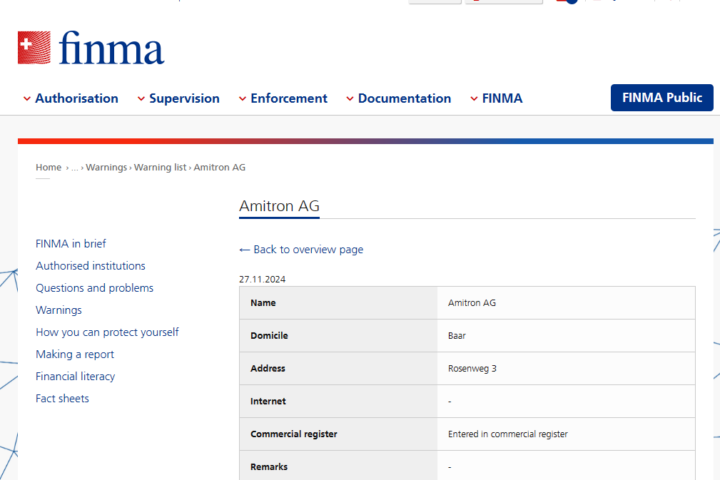Image resolution: width=720 pixels, height=480 pixels.
Task: Click the Name row label
Action: coord(263,303)
